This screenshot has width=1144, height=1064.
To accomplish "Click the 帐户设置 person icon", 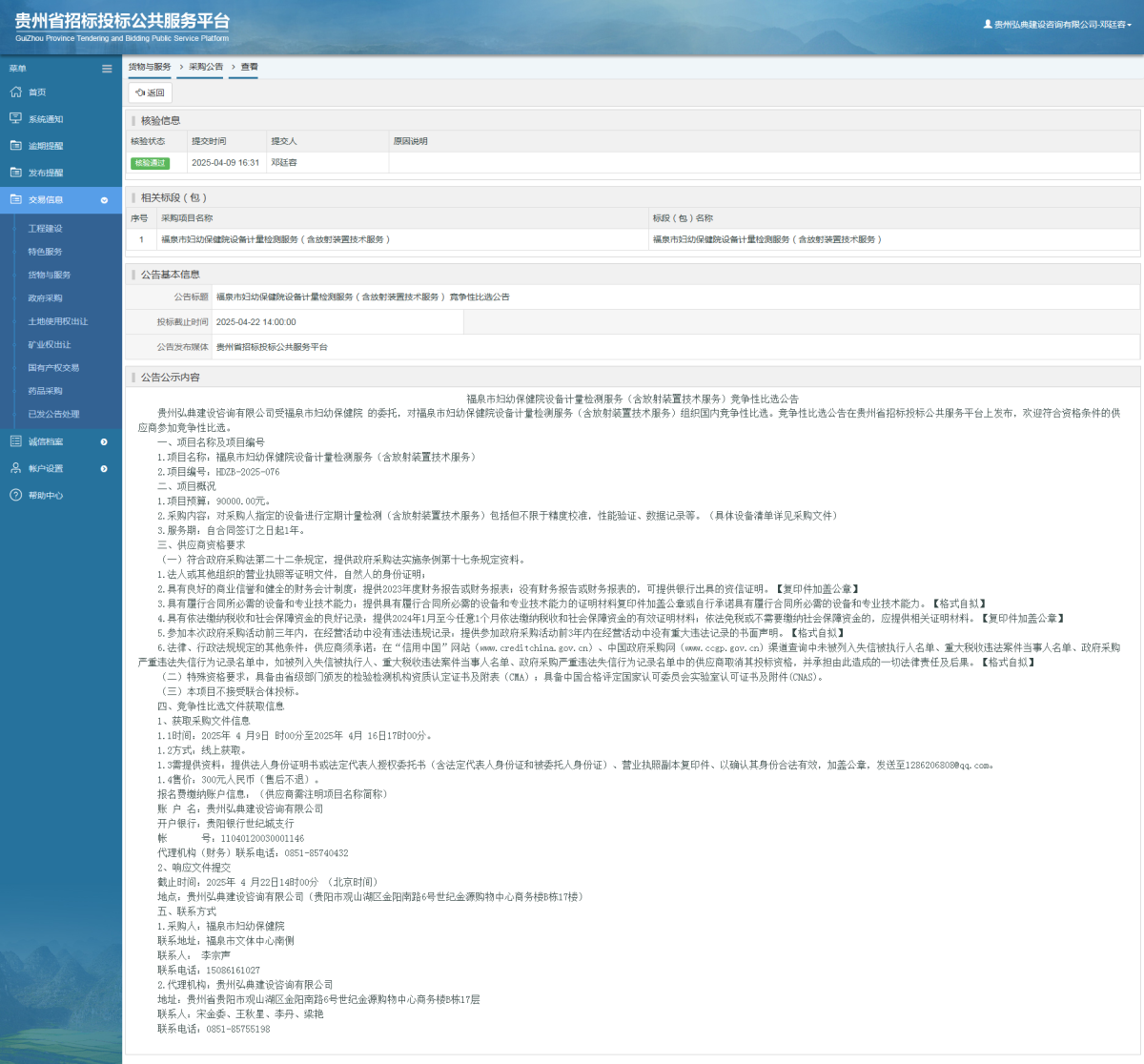I will click(x=15, y=468).
